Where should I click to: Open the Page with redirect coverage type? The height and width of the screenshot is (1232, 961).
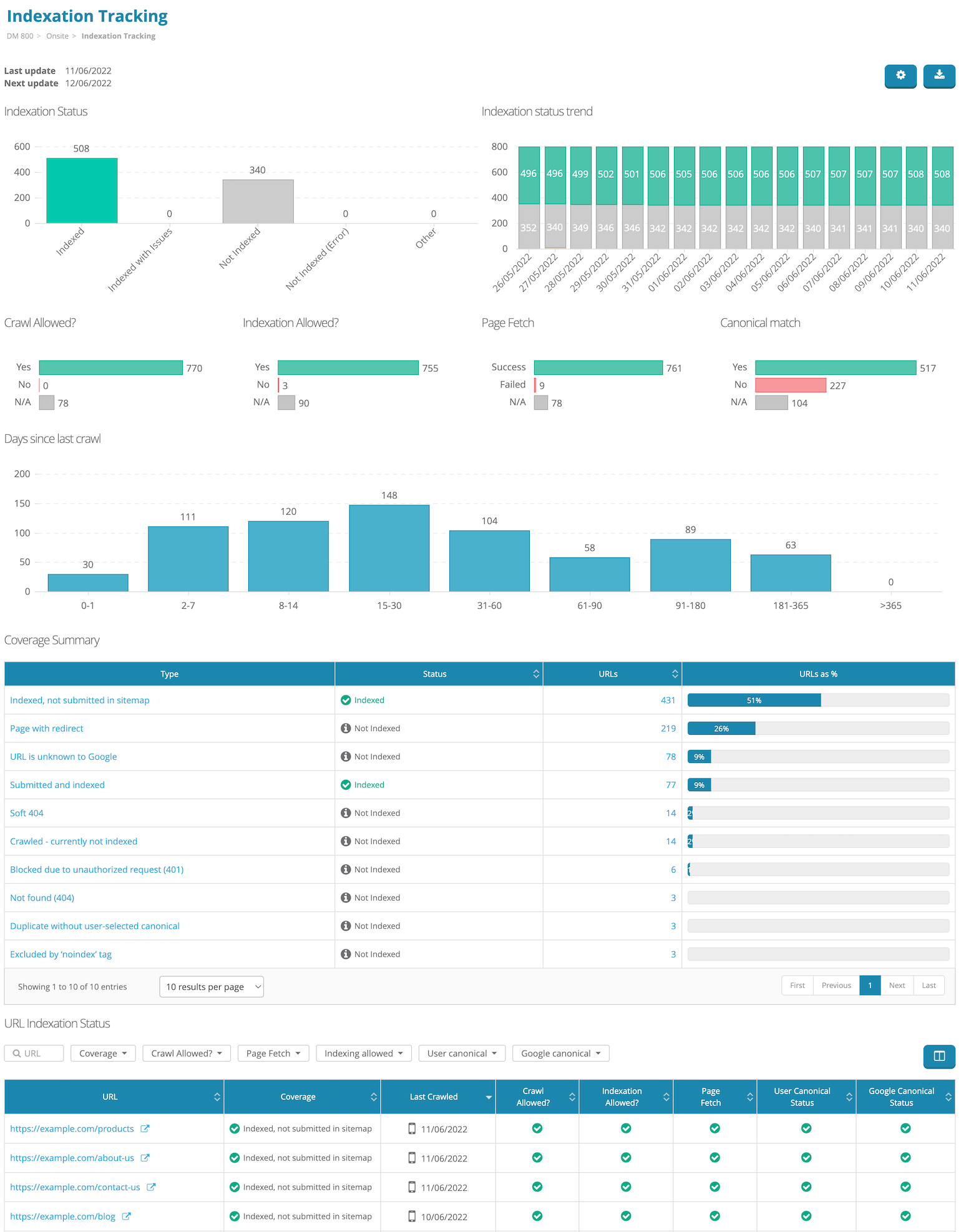[x=47, y=729]
